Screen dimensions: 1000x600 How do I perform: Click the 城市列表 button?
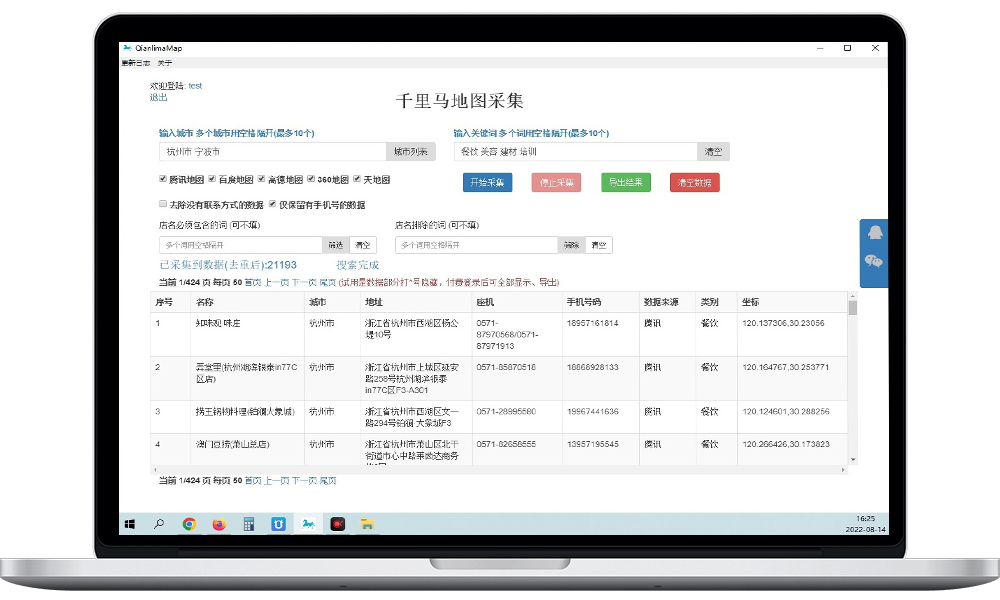[x=411, y=152]
